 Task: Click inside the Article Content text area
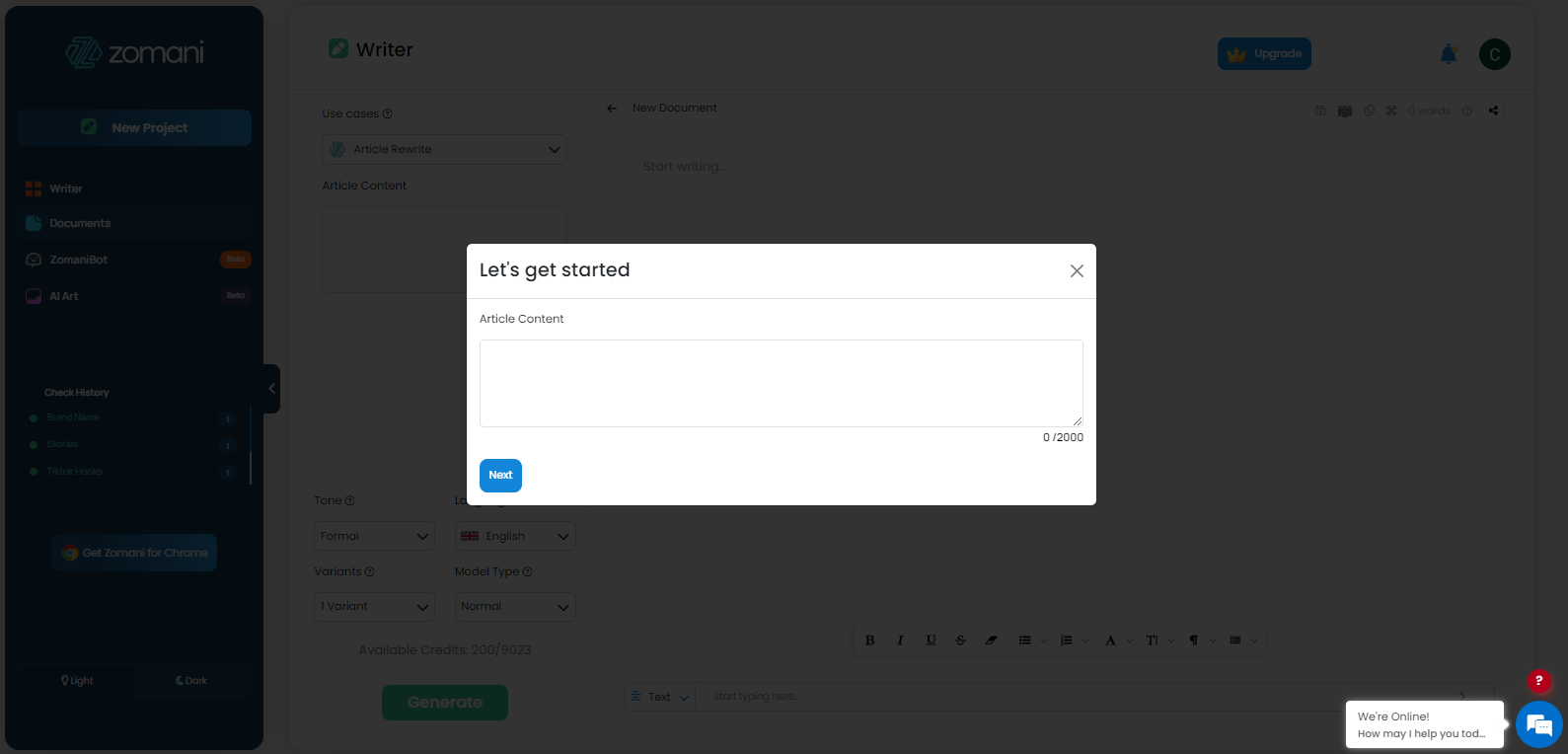coord(781,383)
